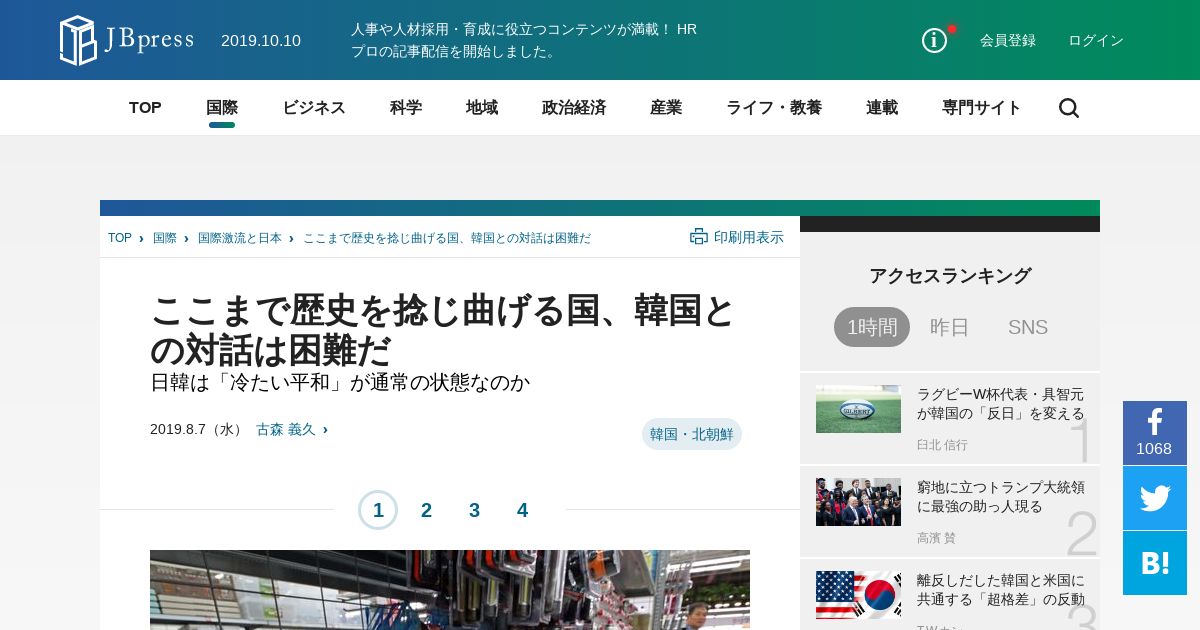Click 会員登録 to register

(1008, 40)
